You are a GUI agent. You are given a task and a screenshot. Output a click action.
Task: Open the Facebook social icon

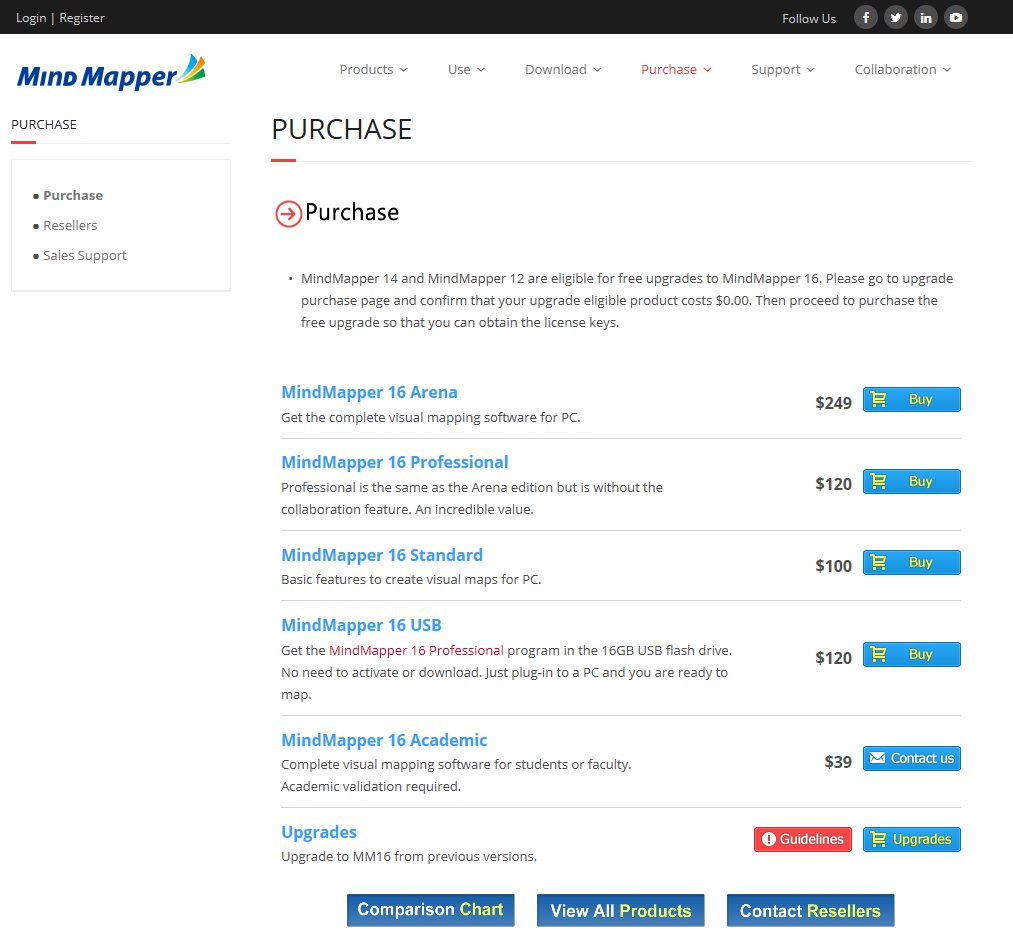tap(866, 17)
